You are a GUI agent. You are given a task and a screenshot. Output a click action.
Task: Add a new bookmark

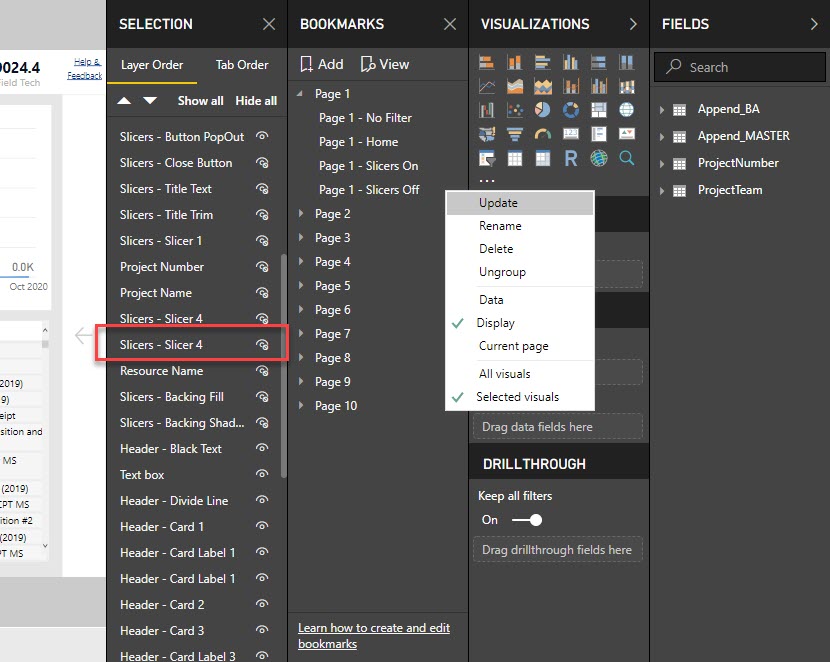click(x=322, y=64)
